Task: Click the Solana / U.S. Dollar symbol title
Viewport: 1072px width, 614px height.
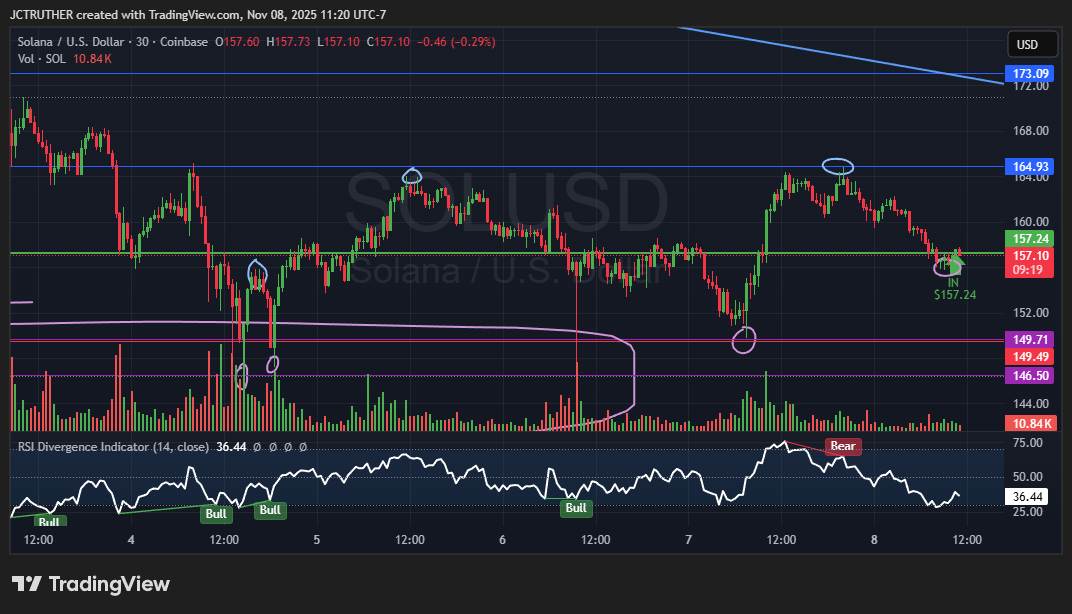Action: (x=71, y=42)
